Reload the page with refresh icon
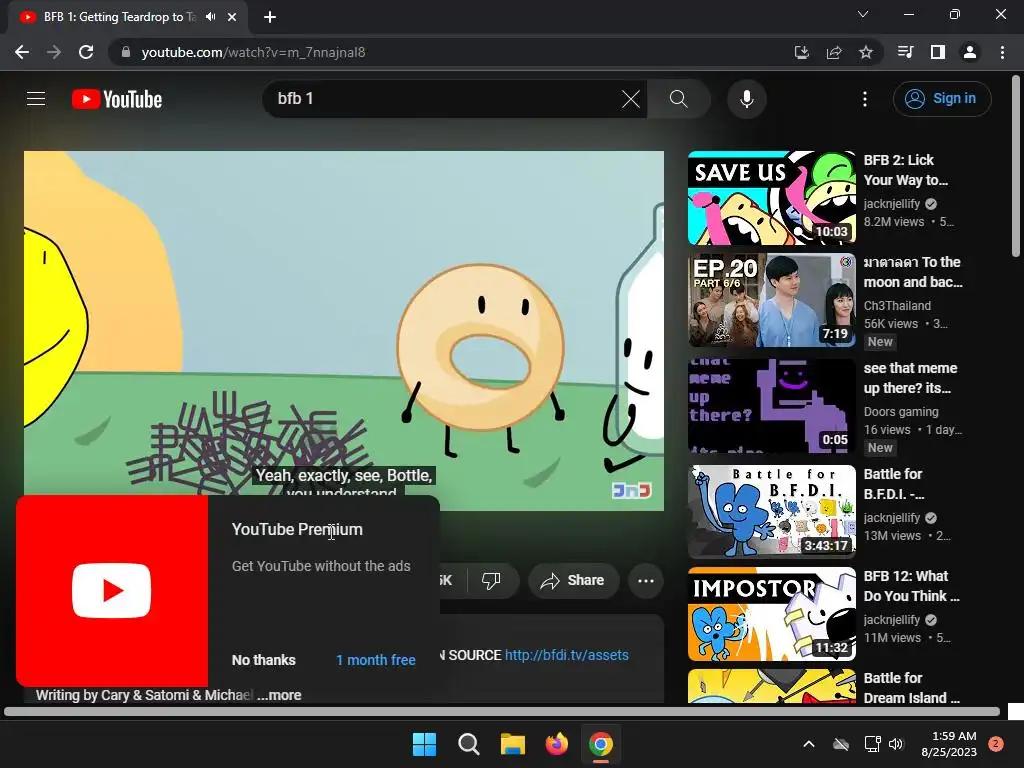This screenshot has width=1024, height=768. tap(86, 52)
